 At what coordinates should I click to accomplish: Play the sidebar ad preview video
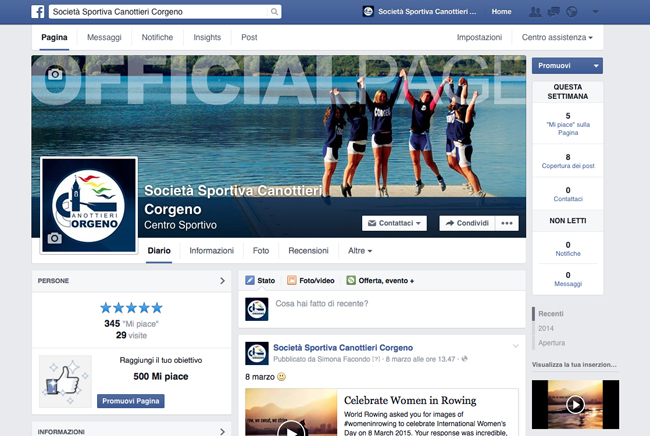[575, 404]
